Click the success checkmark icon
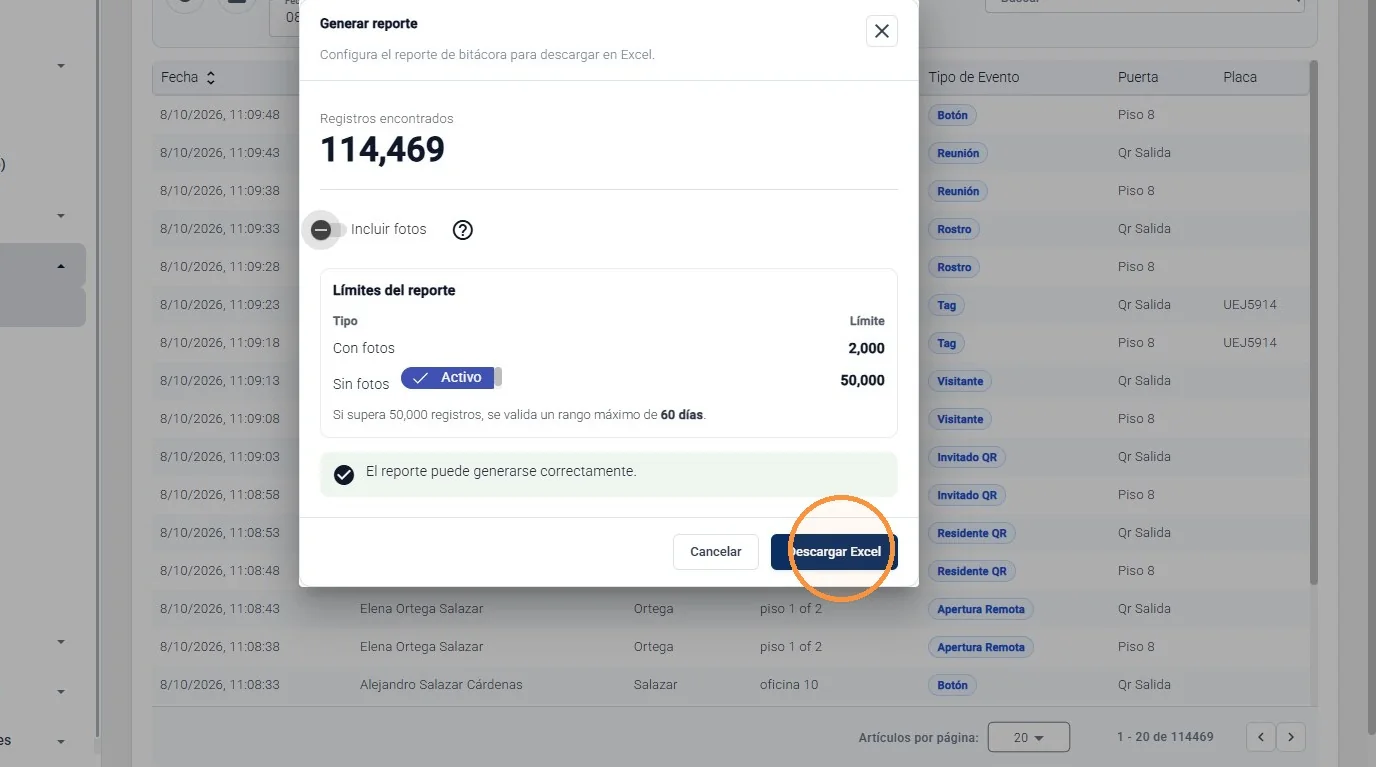Viewport: 1376px width, 767px height. click(344, 475)
